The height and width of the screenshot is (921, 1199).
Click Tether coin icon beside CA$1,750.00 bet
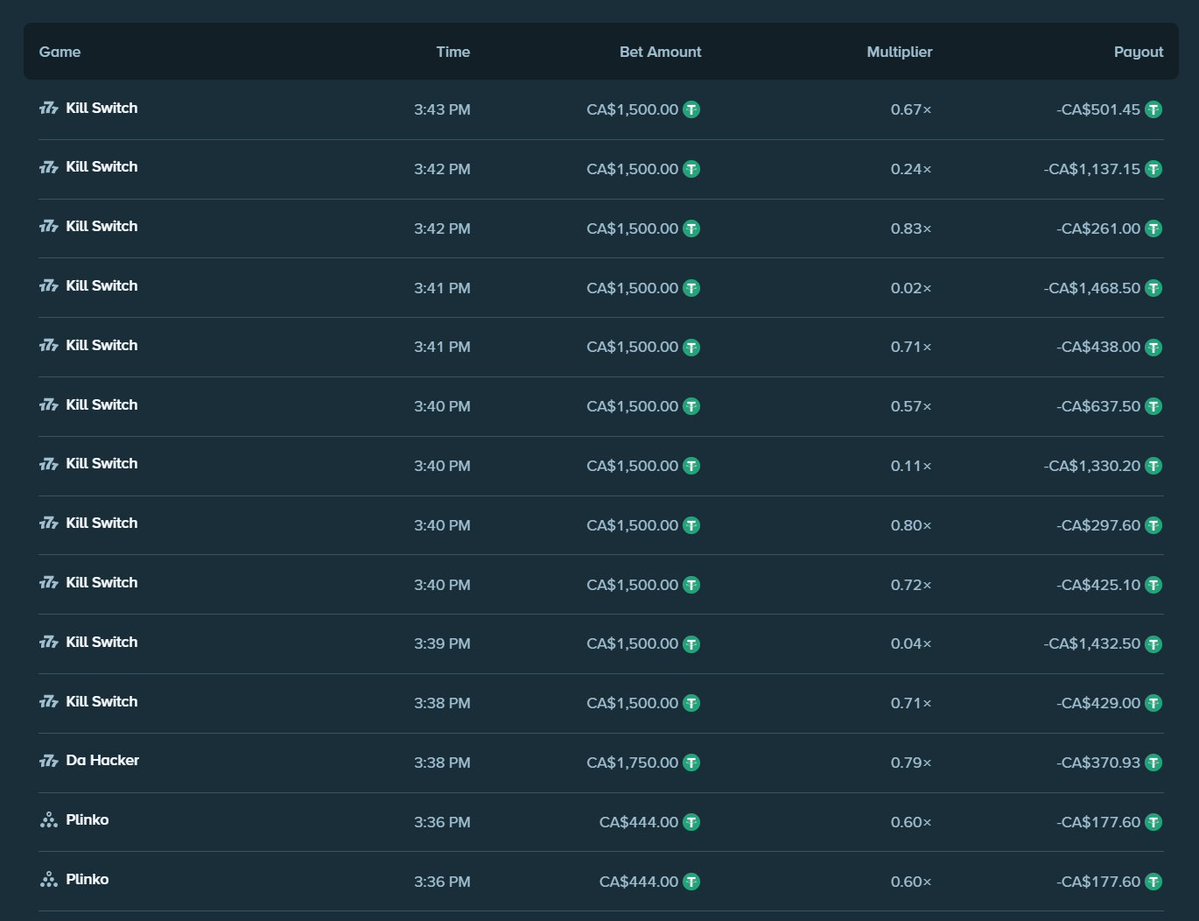pos(691,763)
